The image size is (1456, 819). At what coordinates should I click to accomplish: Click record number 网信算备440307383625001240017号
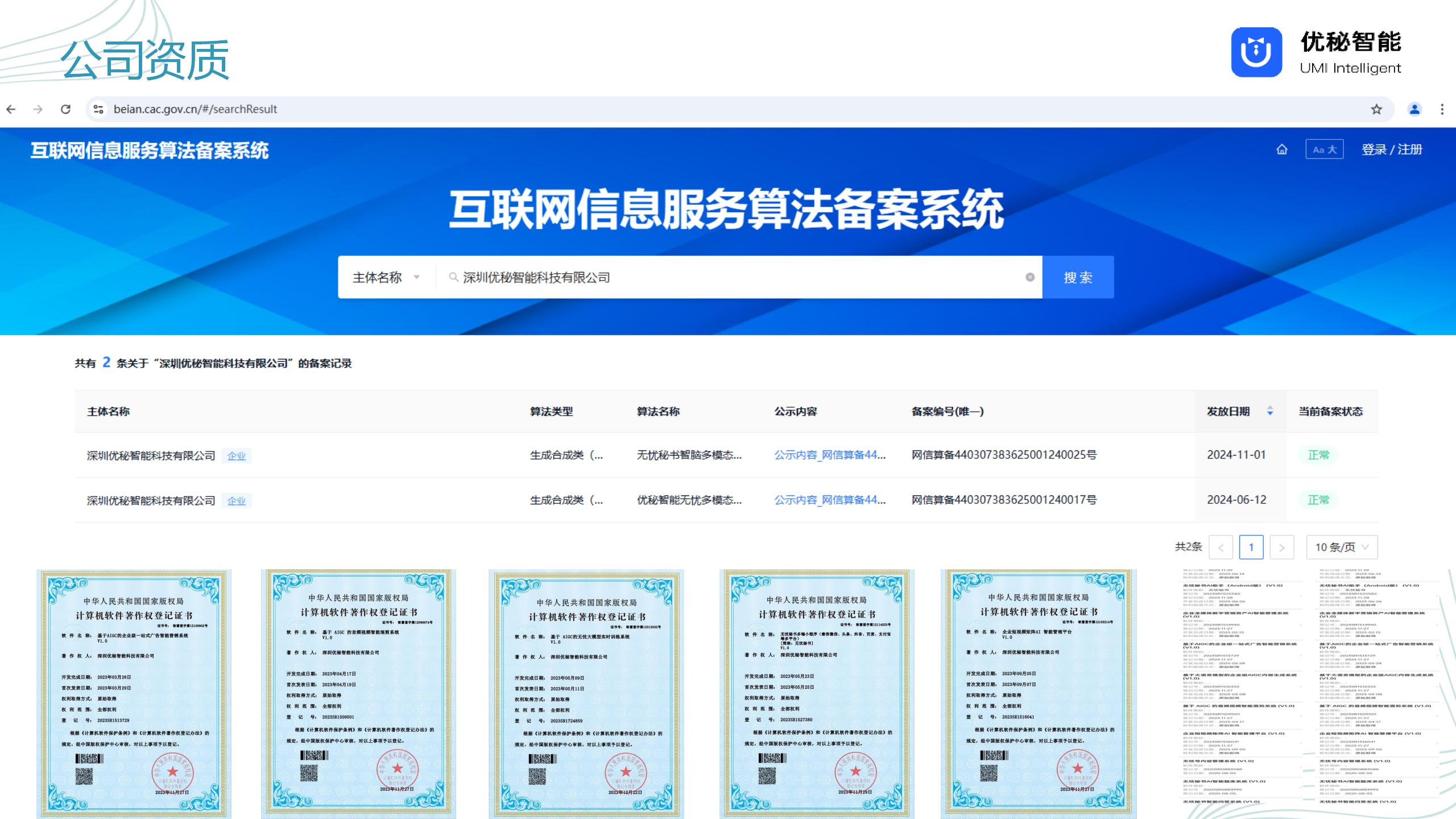[1004, 500]
